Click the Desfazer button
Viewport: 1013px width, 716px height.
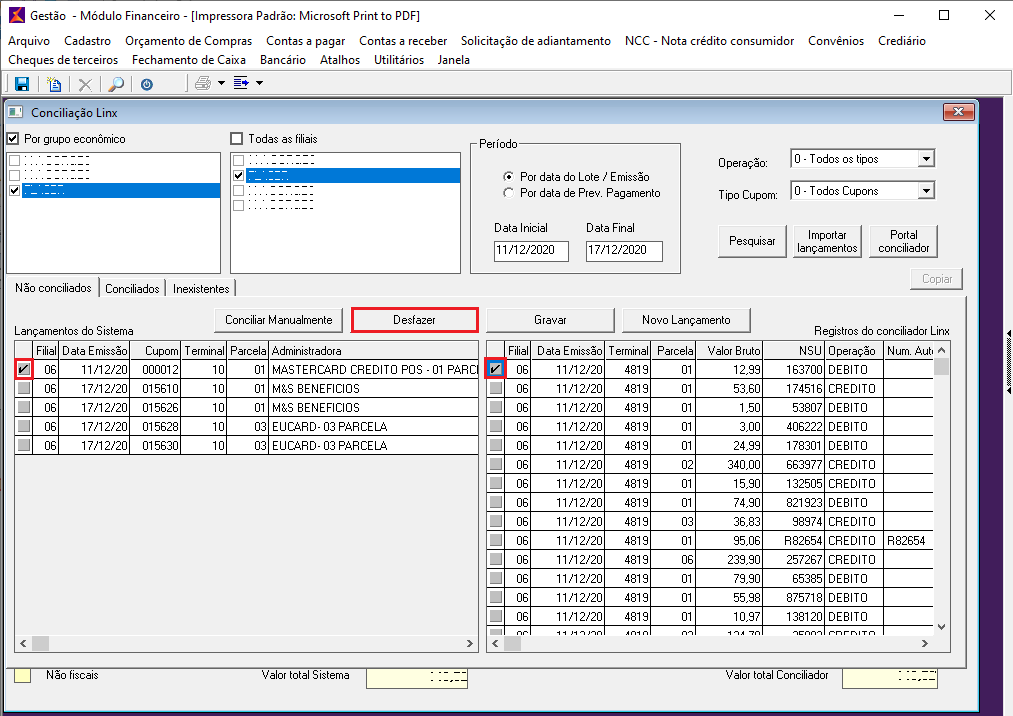(414, 320)
